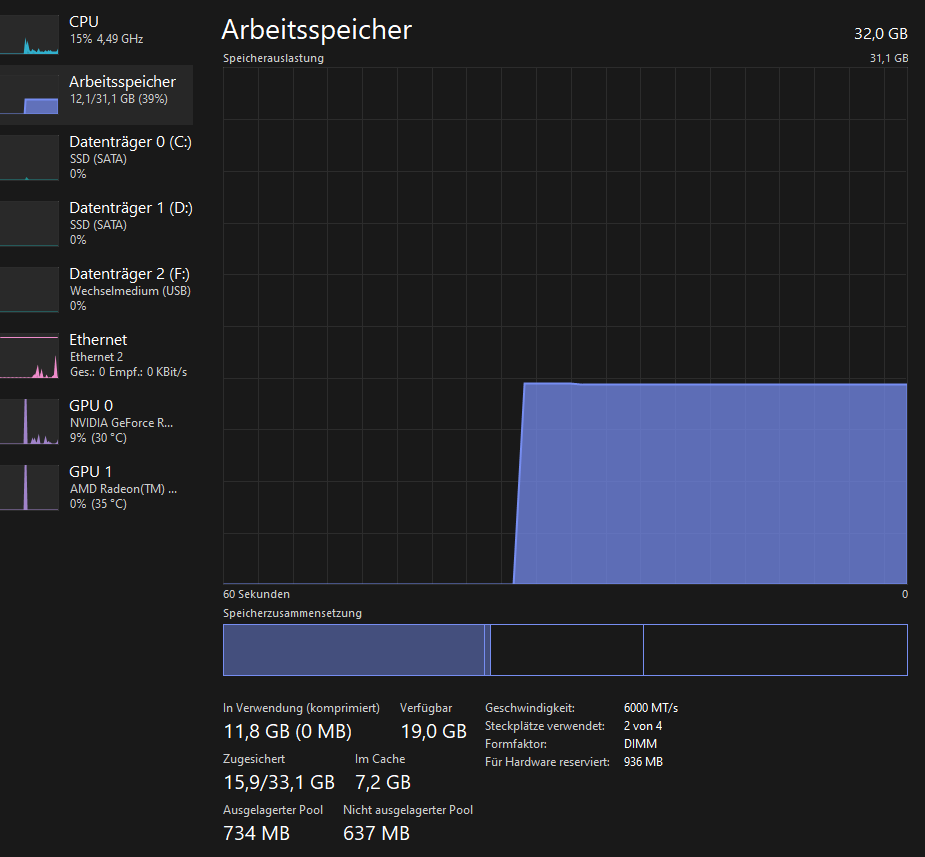Select the Ethernet performance entry

pos(96,356)
